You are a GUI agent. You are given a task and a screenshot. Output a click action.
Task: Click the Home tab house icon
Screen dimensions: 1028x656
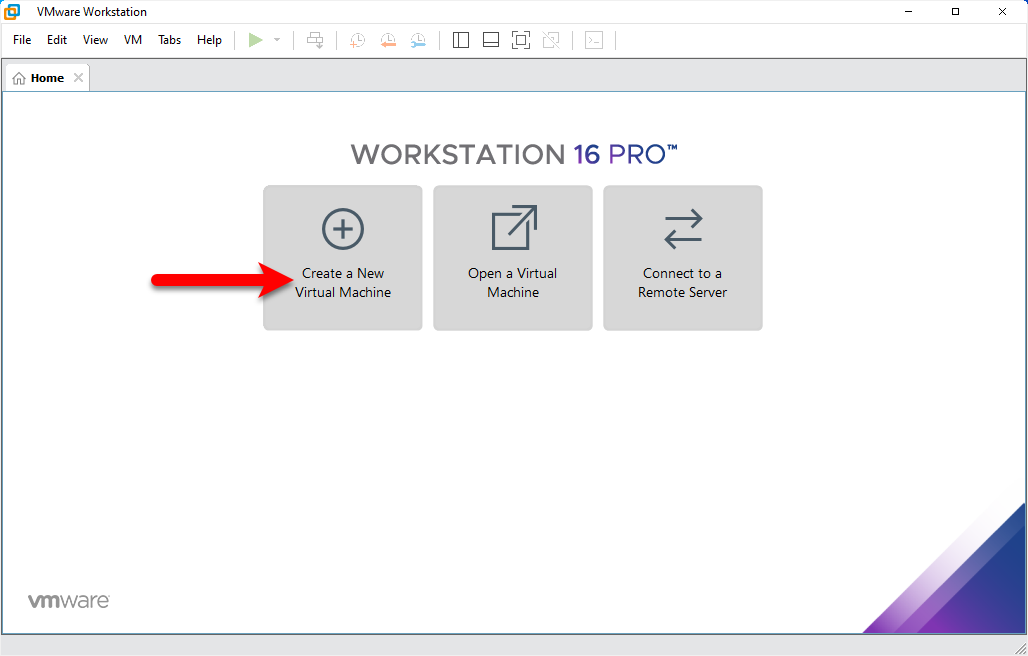point(19,79)
